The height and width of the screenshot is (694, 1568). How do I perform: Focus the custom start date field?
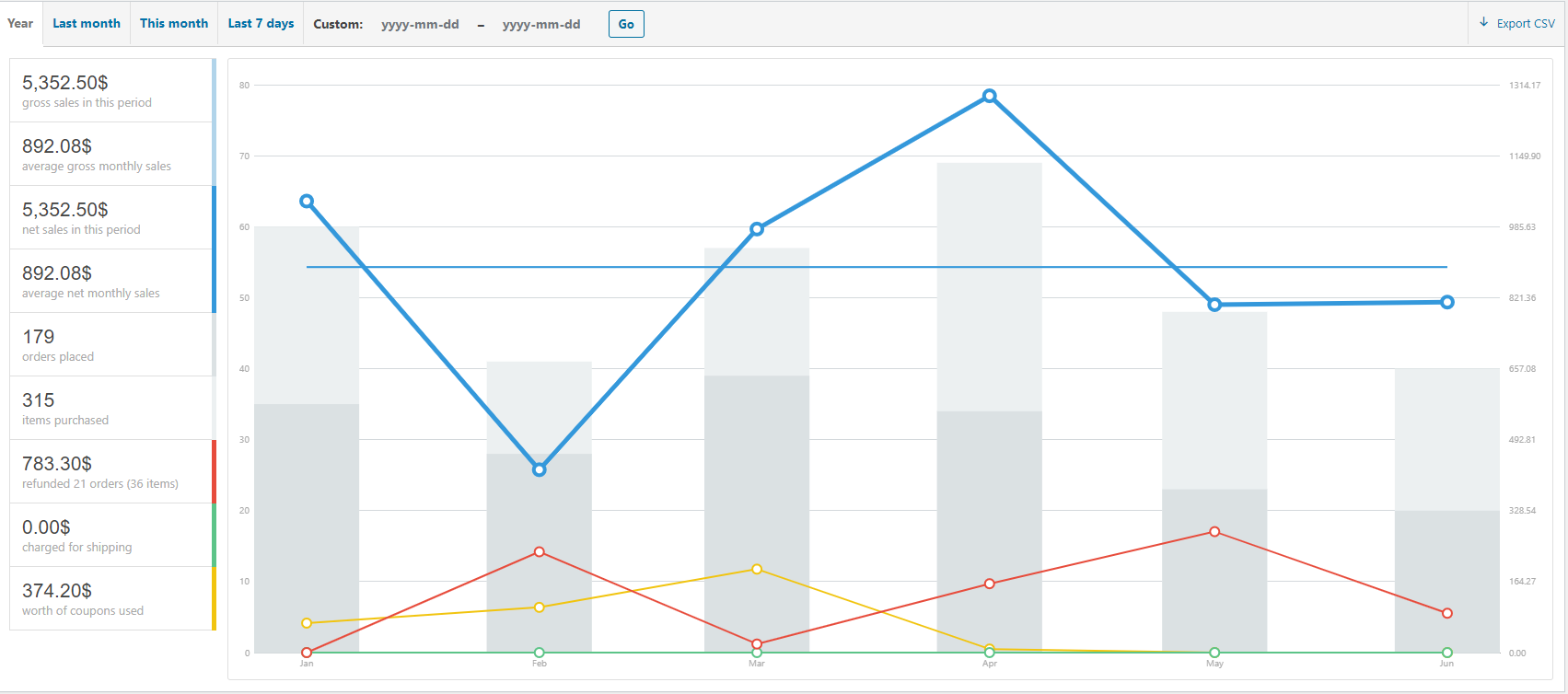click(x=420, y=25)
